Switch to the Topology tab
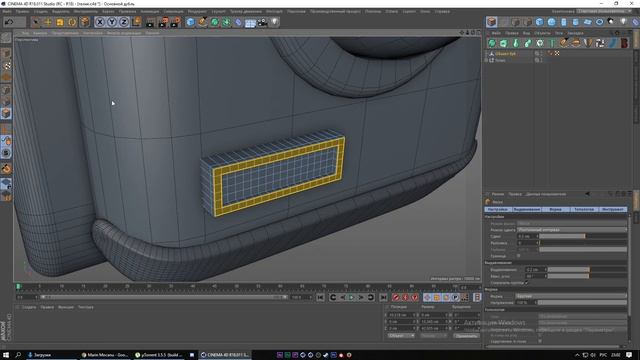Screen dimensions: 640x360 click(584, 209)
